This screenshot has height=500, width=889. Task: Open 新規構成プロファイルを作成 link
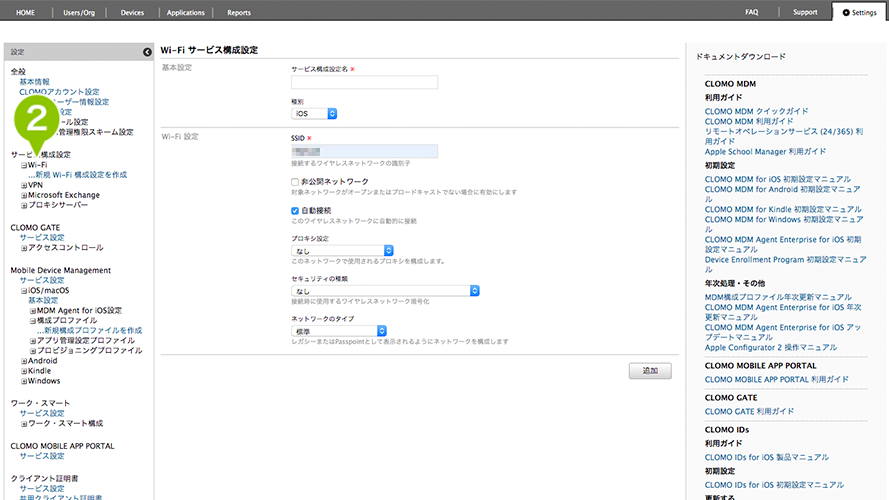(x=90, y=330)
